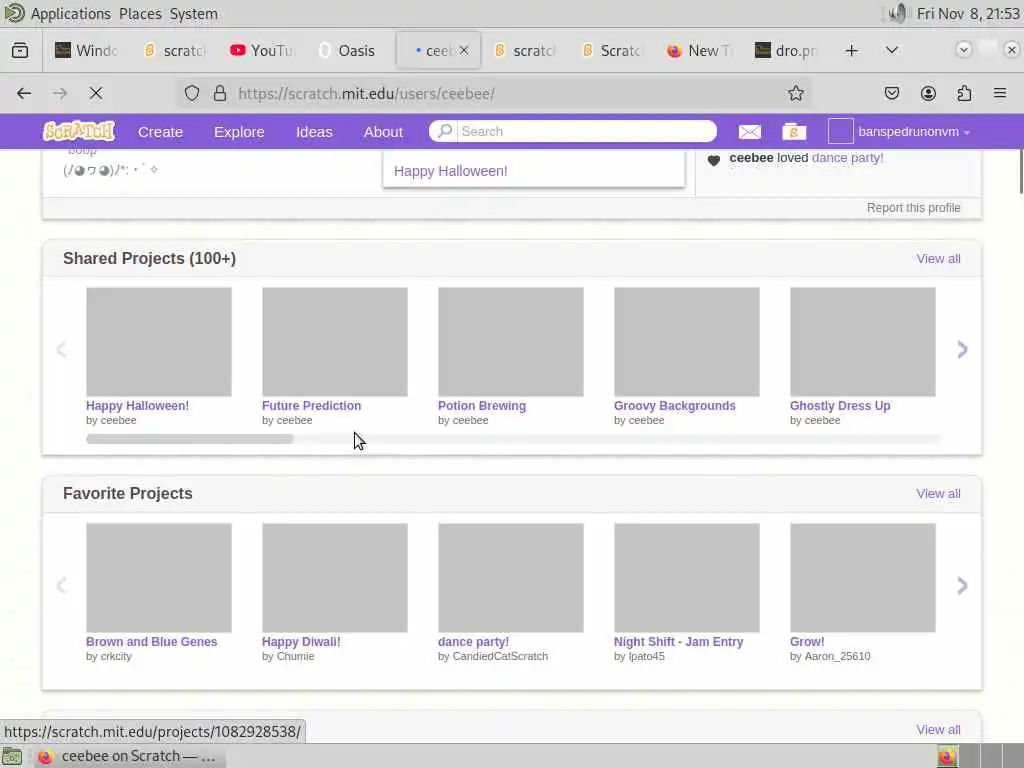The width and height of the screenshot is (1024, 768).
Task: Open the System menu
Action: [193, 14]
